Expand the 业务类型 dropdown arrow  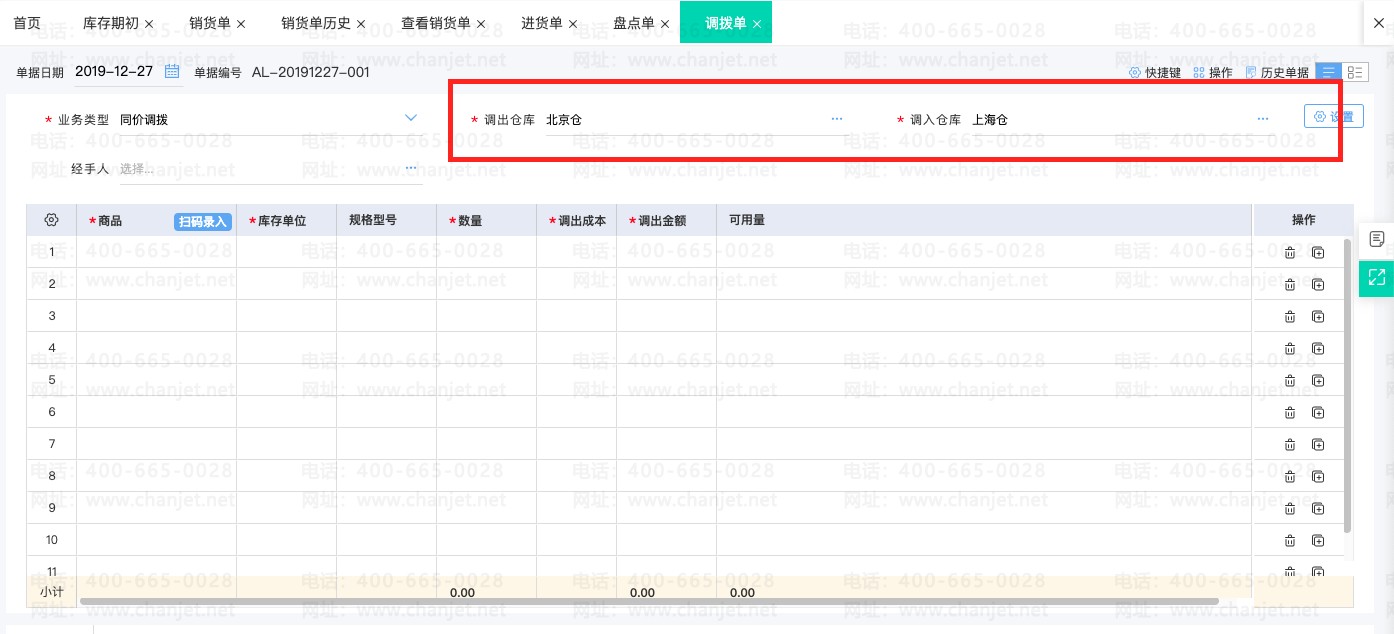coord(410,118)
